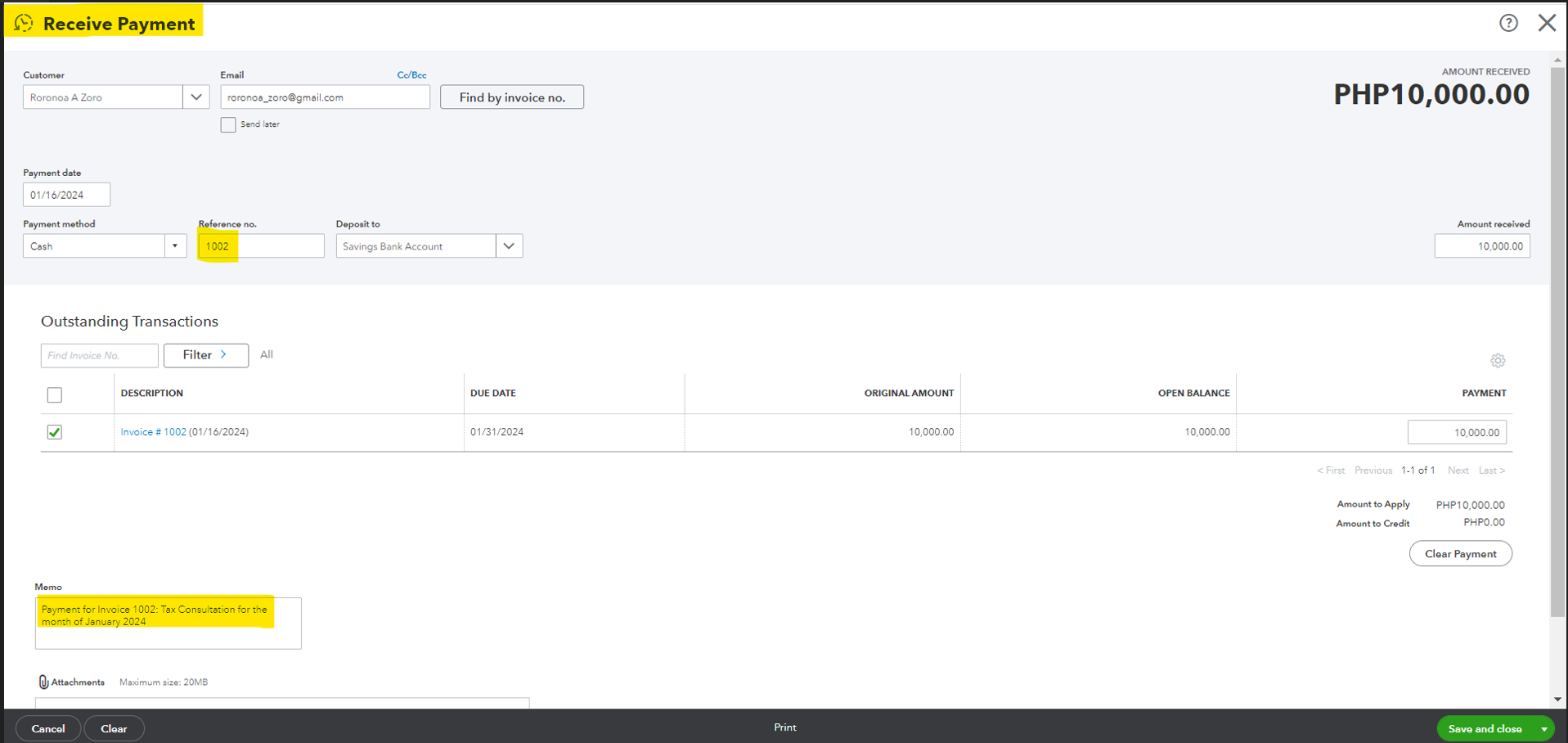The height and width of the screenshot is (743, 1568).
Task: Expand the Filter options
Action: point(206,355)
